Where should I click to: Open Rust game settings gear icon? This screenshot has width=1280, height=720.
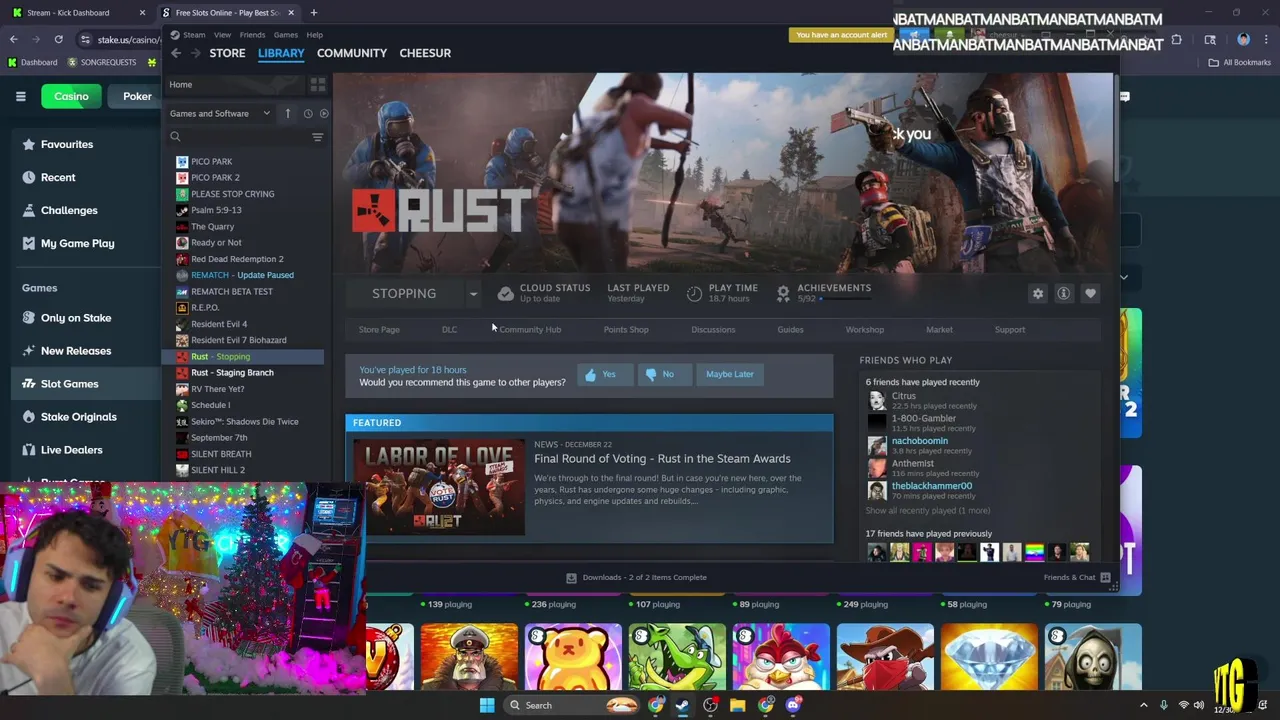point(1038,293)
